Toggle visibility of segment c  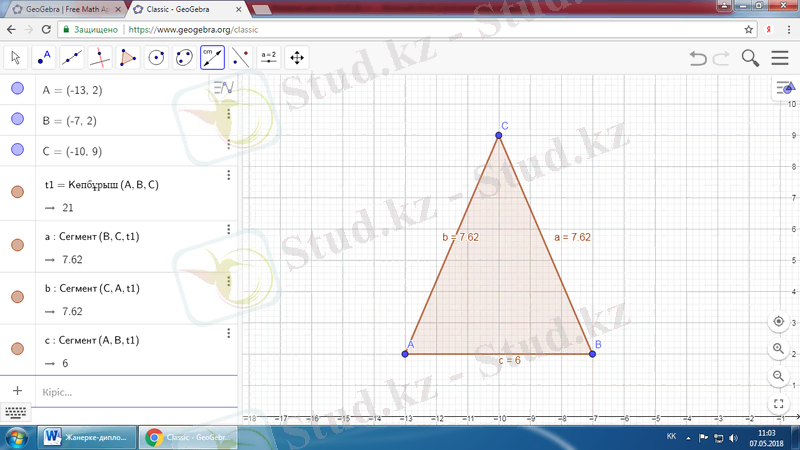point(17,348)
